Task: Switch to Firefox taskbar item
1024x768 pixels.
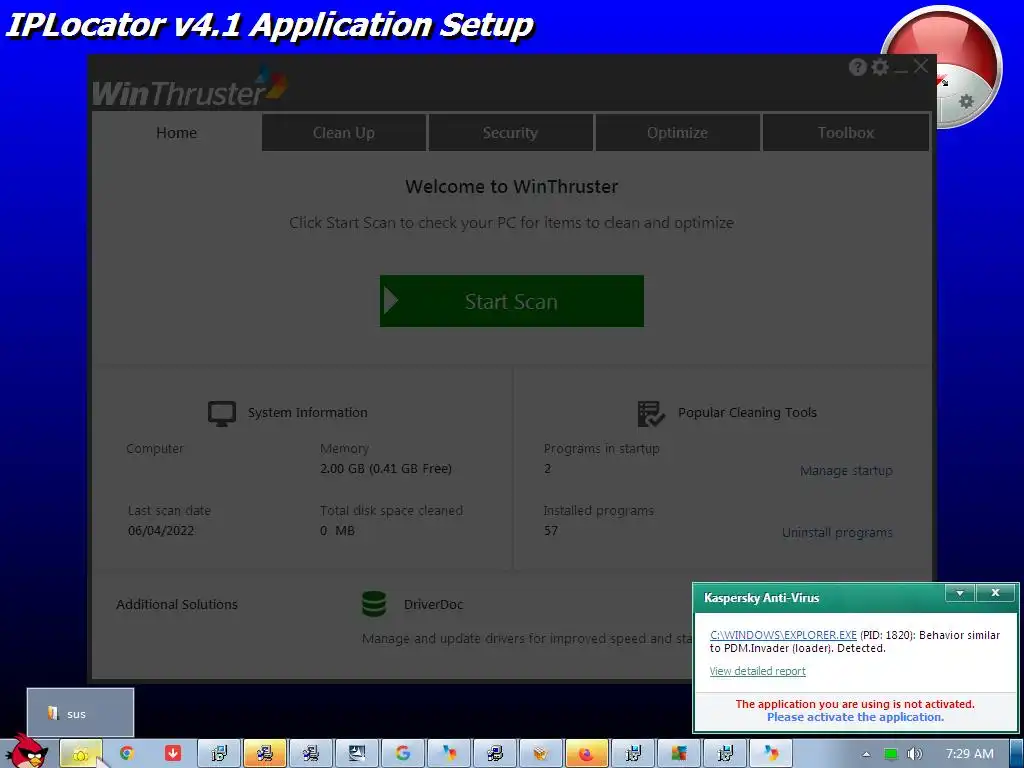Action: pyautogui.click(x=586, y=754)
